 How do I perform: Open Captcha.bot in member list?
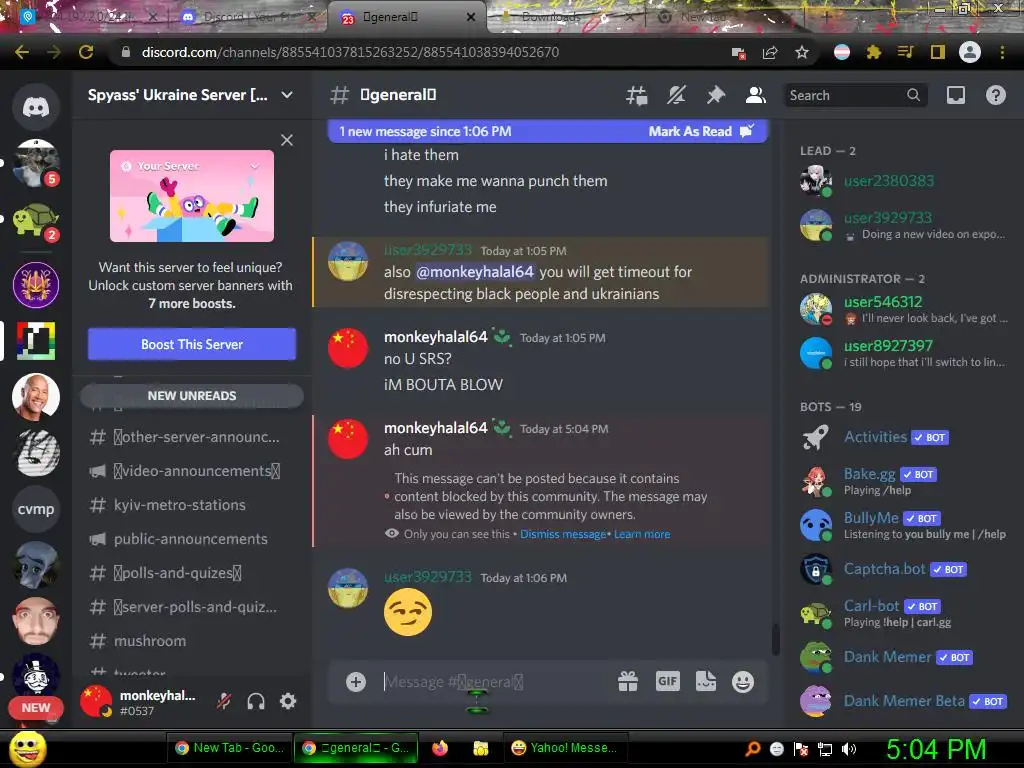(x=903, y=569)
